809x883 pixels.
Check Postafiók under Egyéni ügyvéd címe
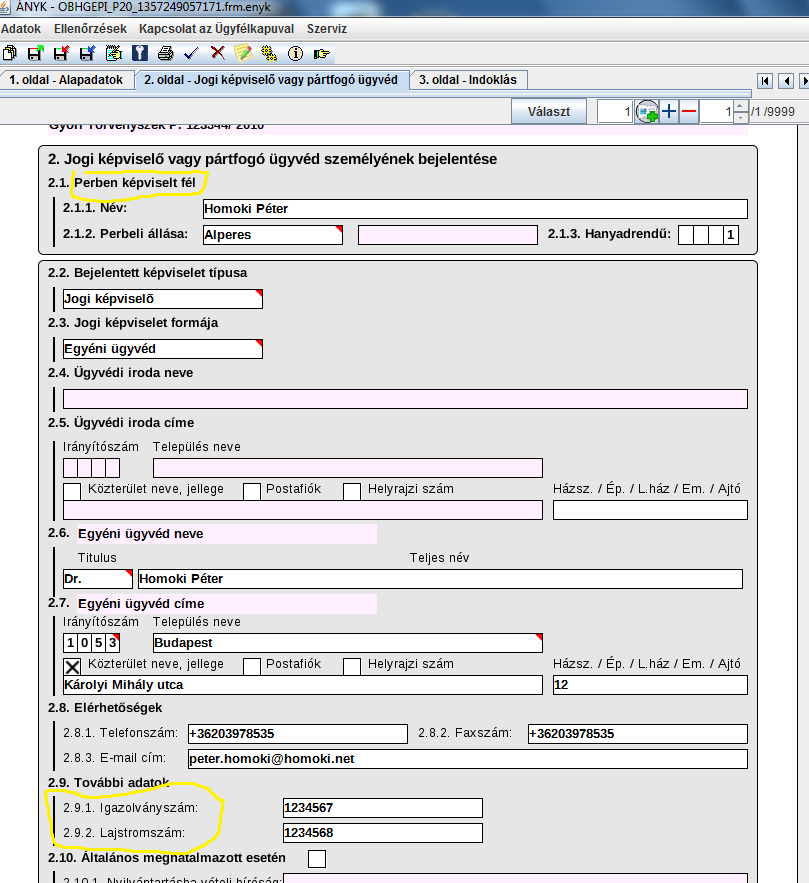tap(252, 667)
